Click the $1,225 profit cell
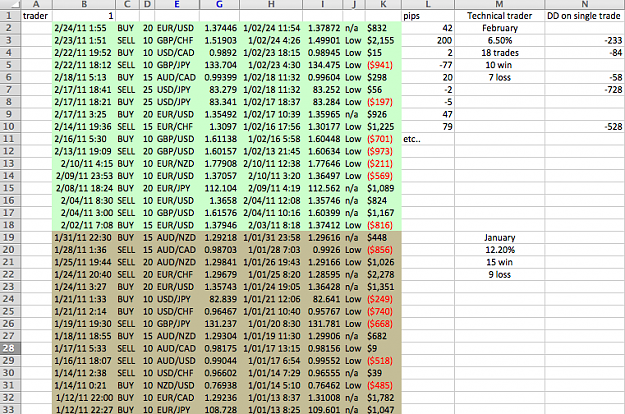This screenshot has width=625, height=414. pyautogui.click(x=383, y=127)
